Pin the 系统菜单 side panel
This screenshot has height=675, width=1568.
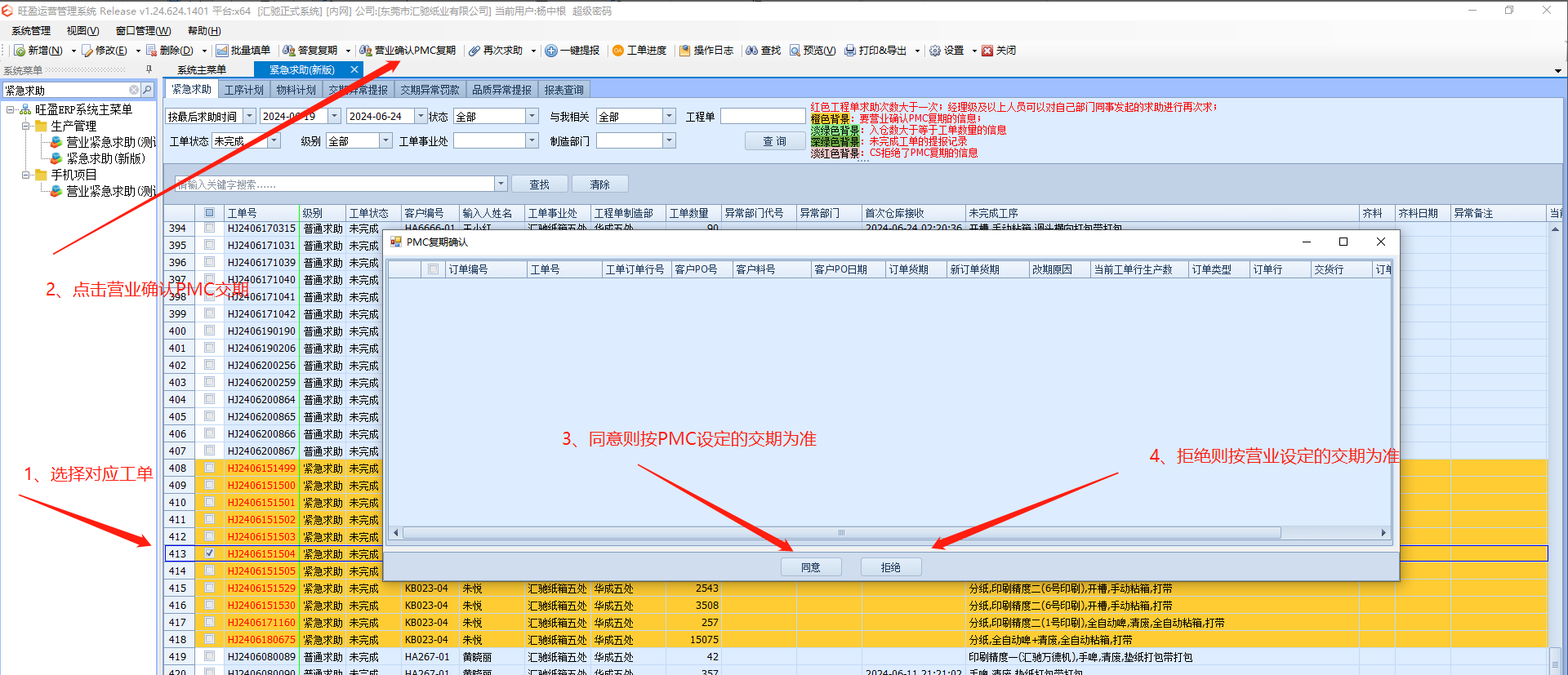[x=149, y=69]
